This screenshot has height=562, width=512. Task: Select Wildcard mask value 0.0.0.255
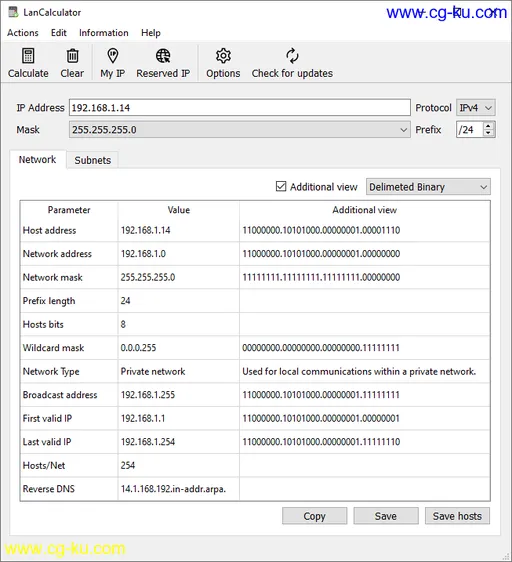pyautogui.click(x=179, y=348)
